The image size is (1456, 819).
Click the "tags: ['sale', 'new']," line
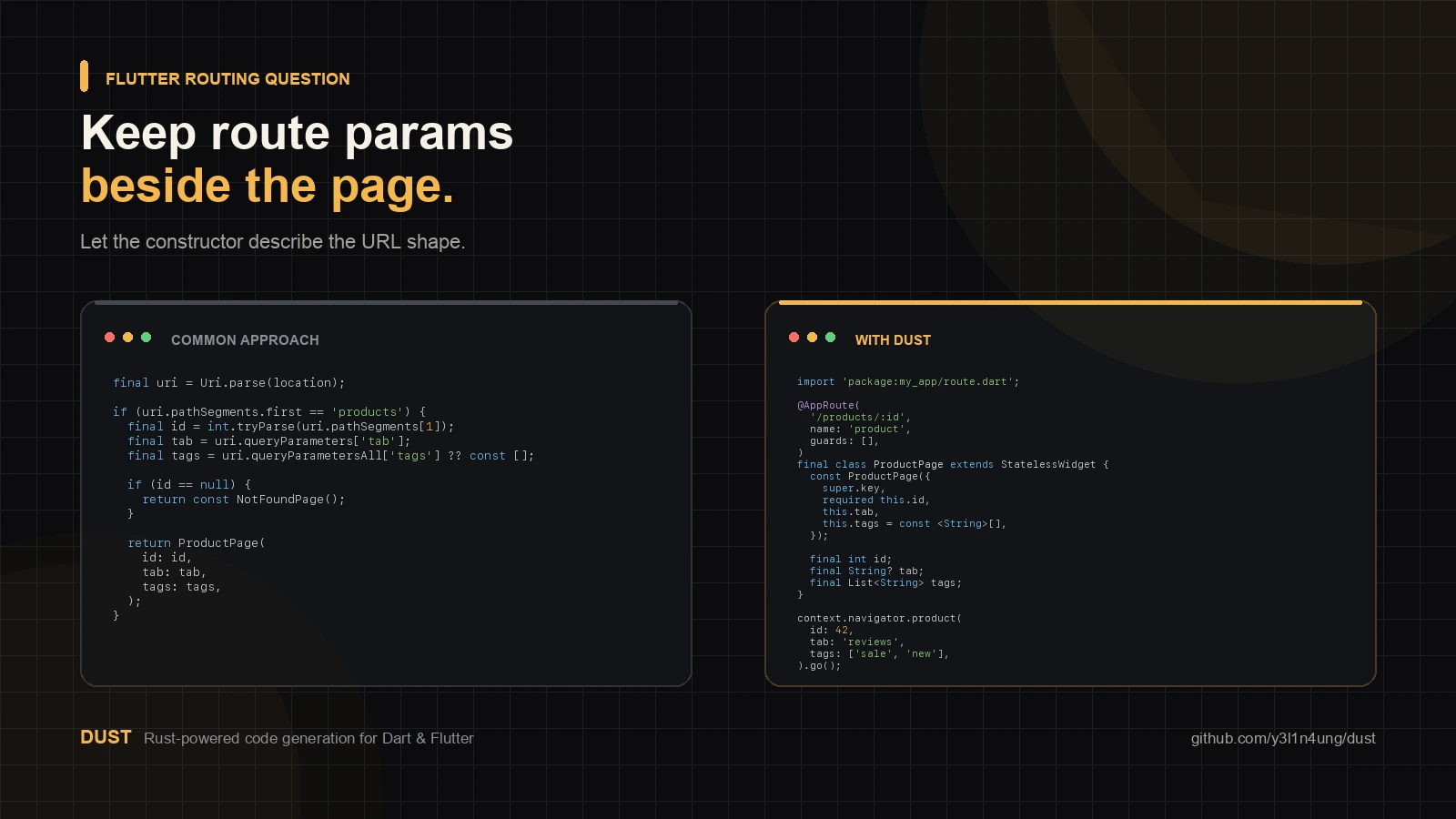coord(879,654)
